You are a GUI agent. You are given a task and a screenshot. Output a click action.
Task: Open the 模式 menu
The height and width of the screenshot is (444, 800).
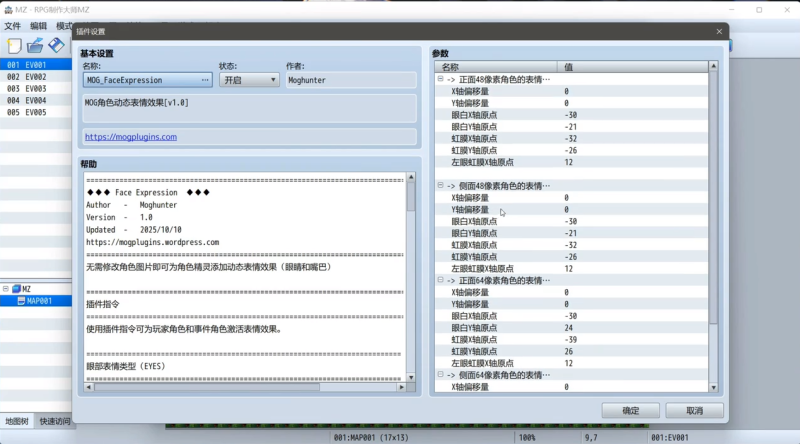coord(64,26)
